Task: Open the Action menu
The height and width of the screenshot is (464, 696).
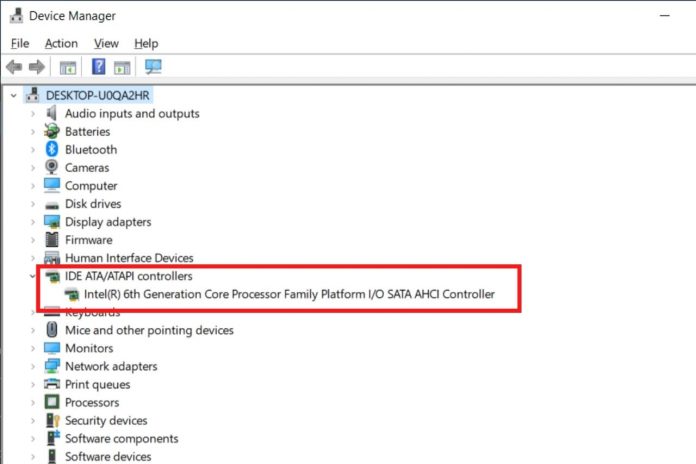Action: point(61,43)
